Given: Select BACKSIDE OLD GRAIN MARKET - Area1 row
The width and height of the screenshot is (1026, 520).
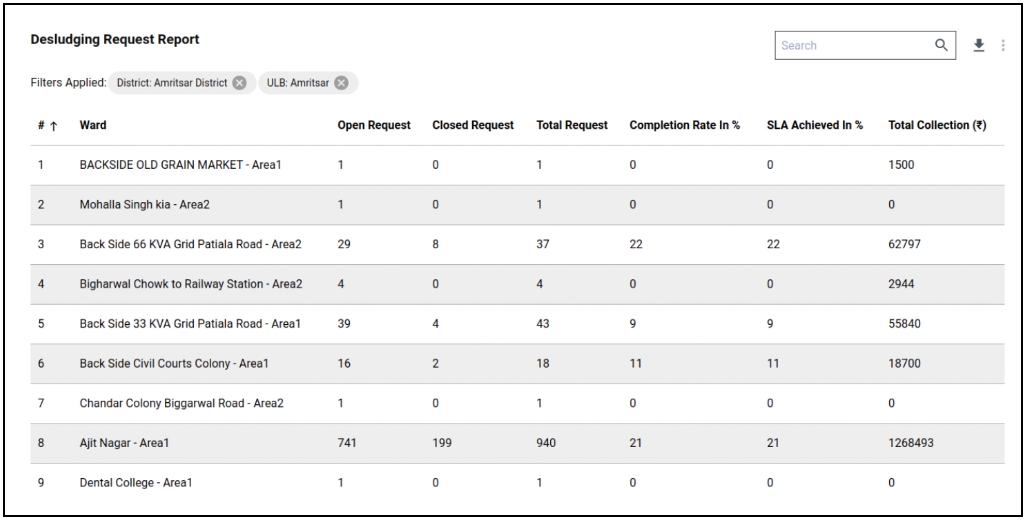Looking at the screenshot, I should point(180,165).
